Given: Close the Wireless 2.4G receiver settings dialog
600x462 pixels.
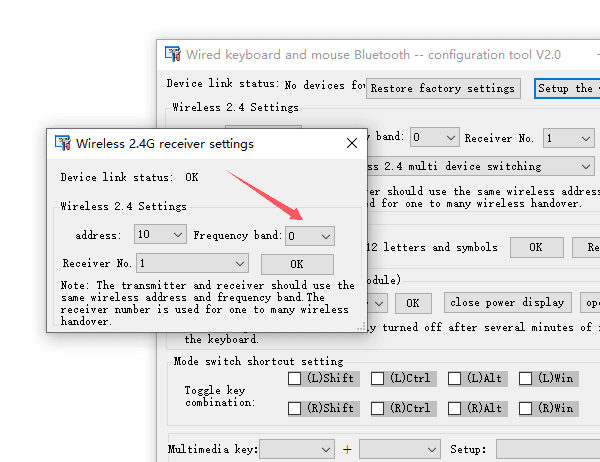Looking at the screenshot, I should point(351,143).
